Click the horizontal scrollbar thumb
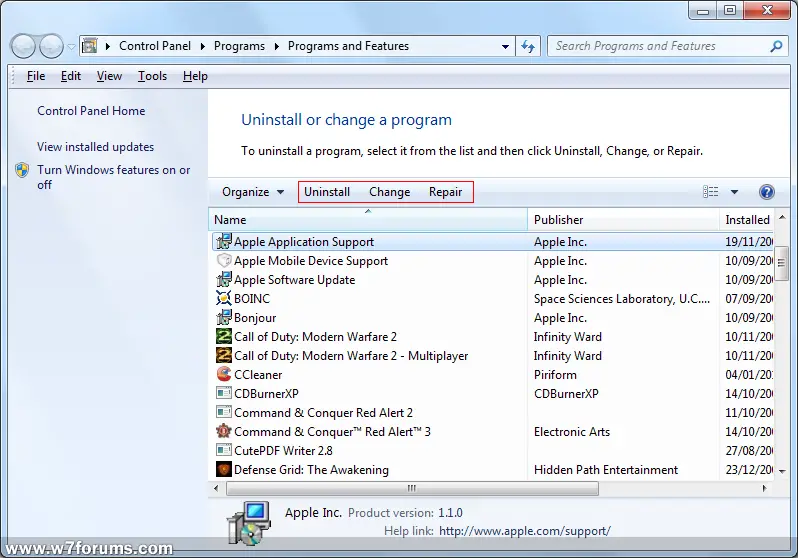The height and width of the screenshot is (558, 798). pos(412,488)
